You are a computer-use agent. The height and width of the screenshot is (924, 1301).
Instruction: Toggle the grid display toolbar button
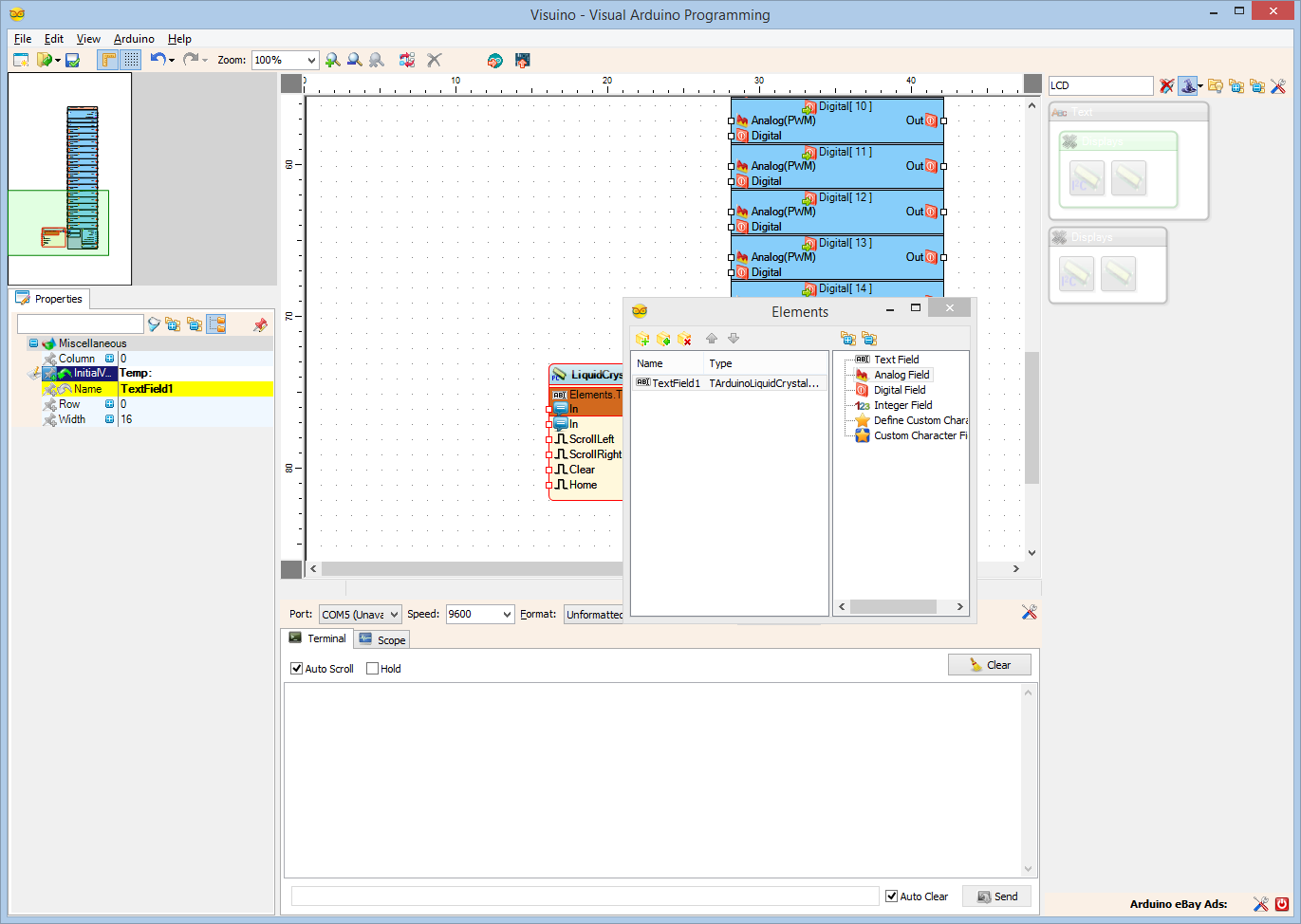click(131, 60)
